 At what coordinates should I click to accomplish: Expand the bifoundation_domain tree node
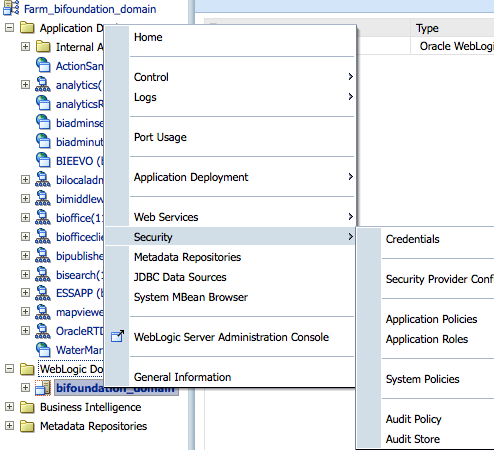(x=25, y=387)
